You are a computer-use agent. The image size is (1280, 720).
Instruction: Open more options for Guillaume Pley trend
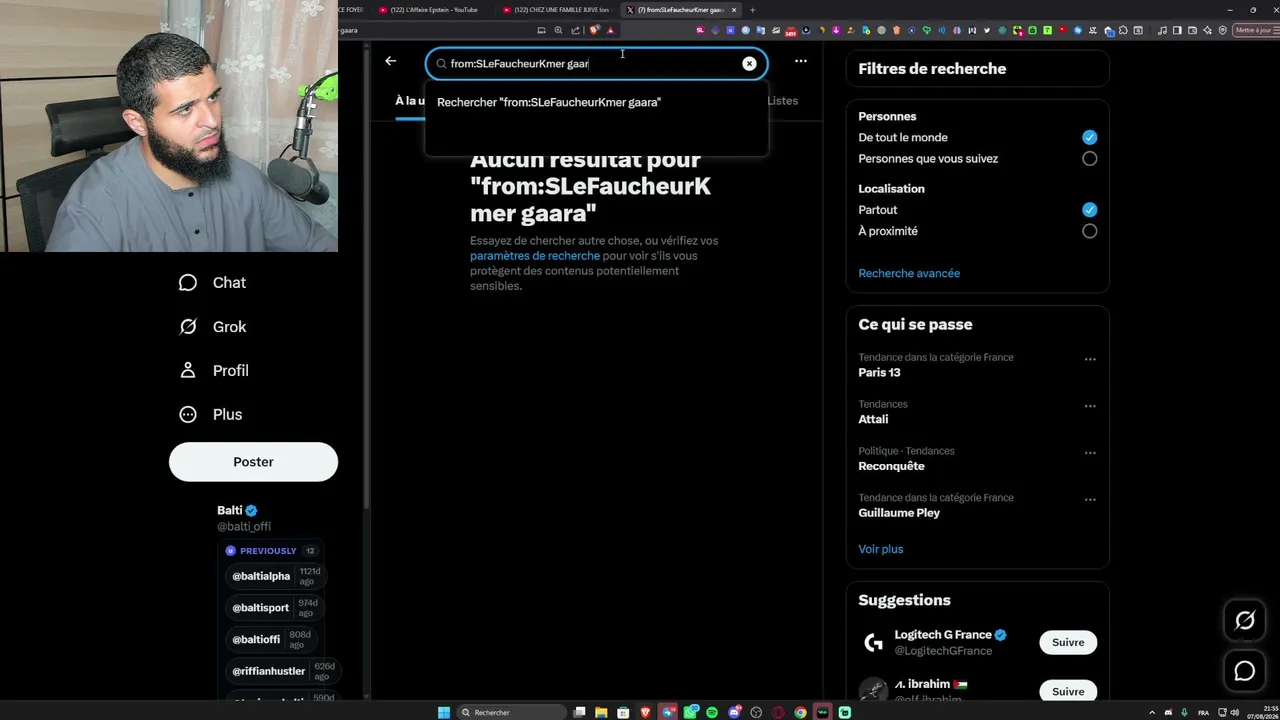click(x=1090, y=499)
